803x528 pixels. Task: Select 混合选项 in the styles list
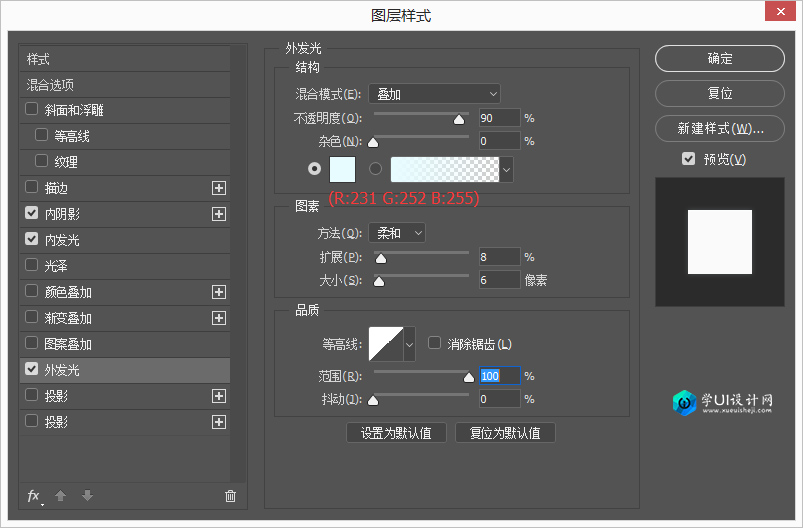click(x=50, y=85)
